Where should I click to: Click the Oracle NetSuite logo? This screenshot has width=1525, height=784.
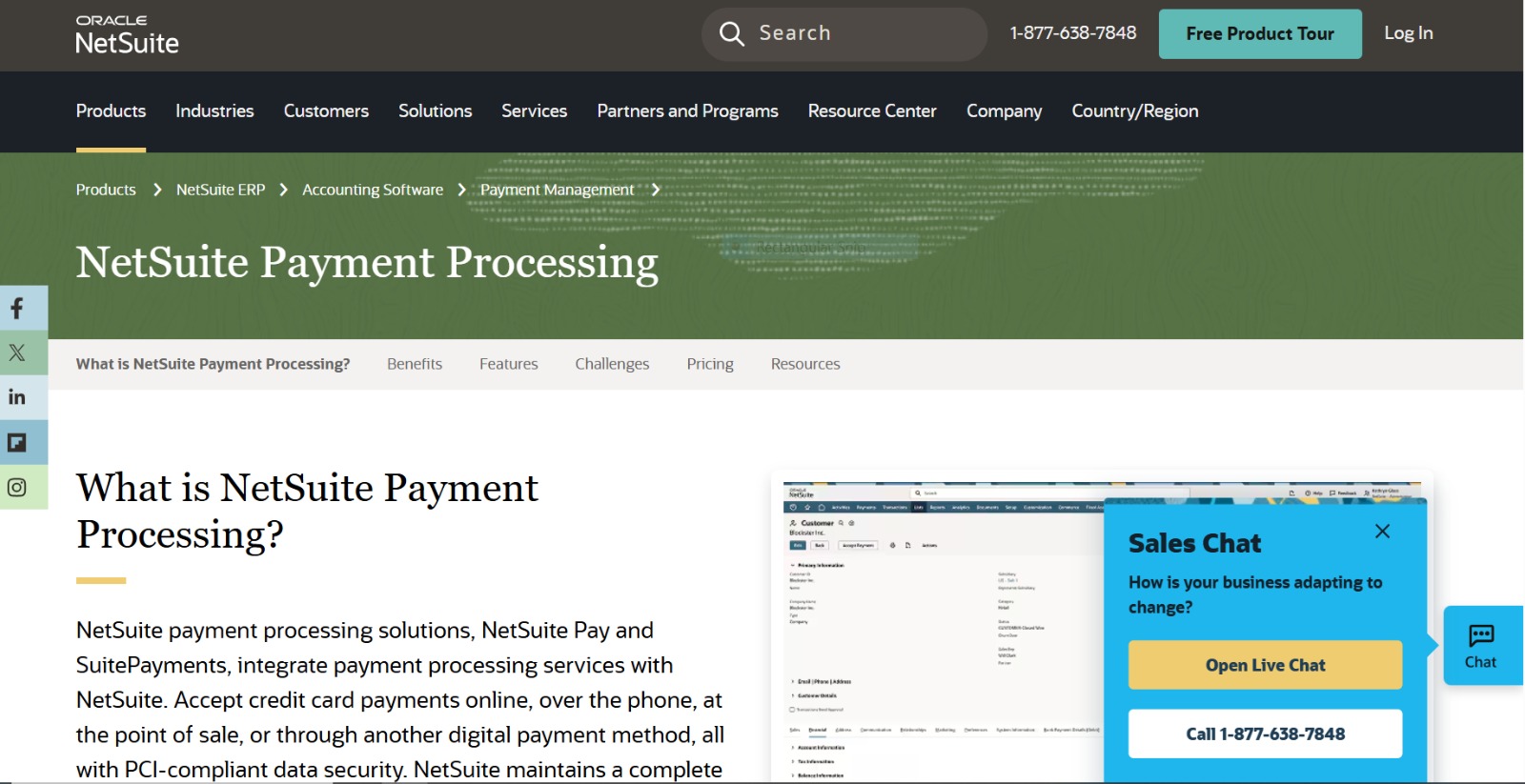point(127,34)
